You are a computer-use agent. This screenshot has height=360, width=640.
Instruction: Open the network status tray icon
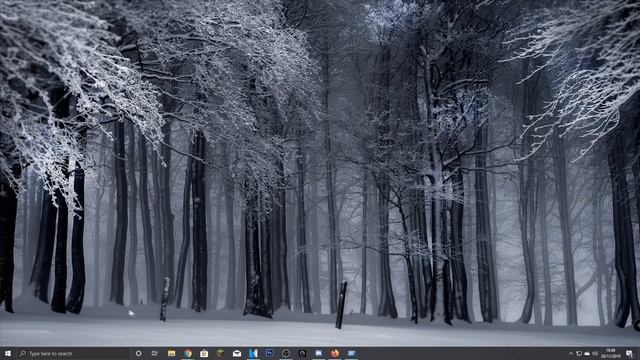[x=579, y=353]
